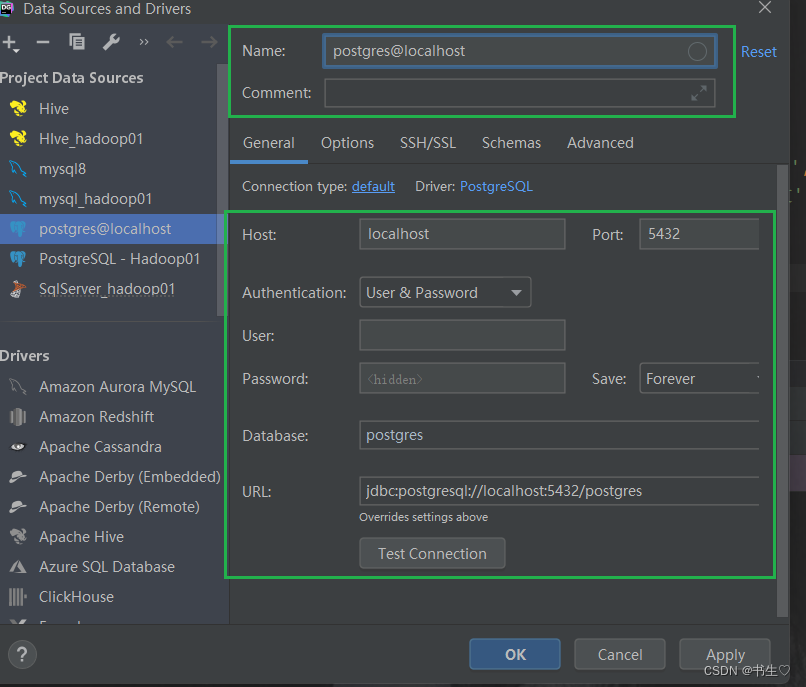This screenshot has width=806, height=687.
Task: Add a new data source with plus icon
Action: point(10,43)
